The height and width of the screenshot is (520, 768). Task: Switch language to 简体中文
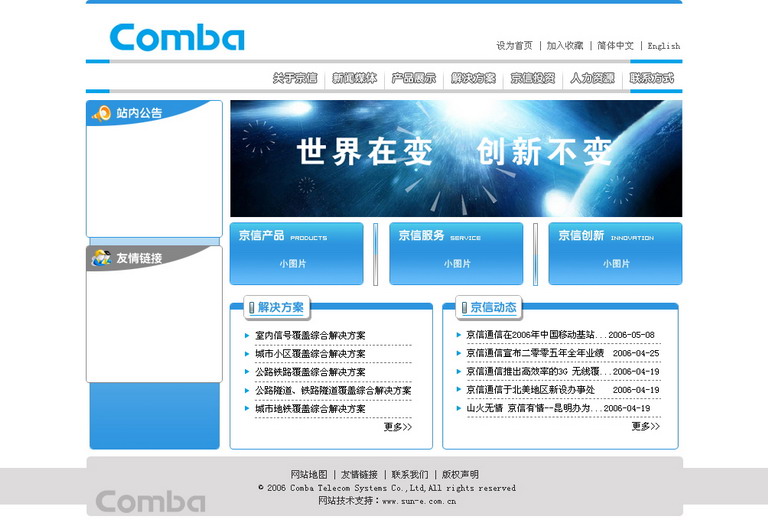tap(615, 46)
